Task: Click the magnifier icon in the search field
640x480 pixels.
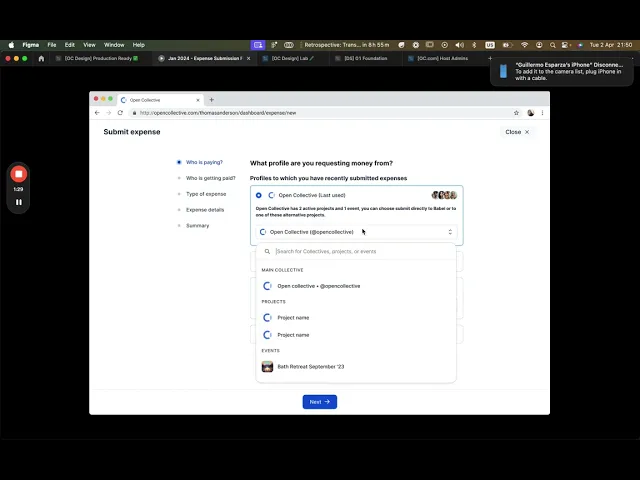Action: pyautogui.click(x=267, y=251)
